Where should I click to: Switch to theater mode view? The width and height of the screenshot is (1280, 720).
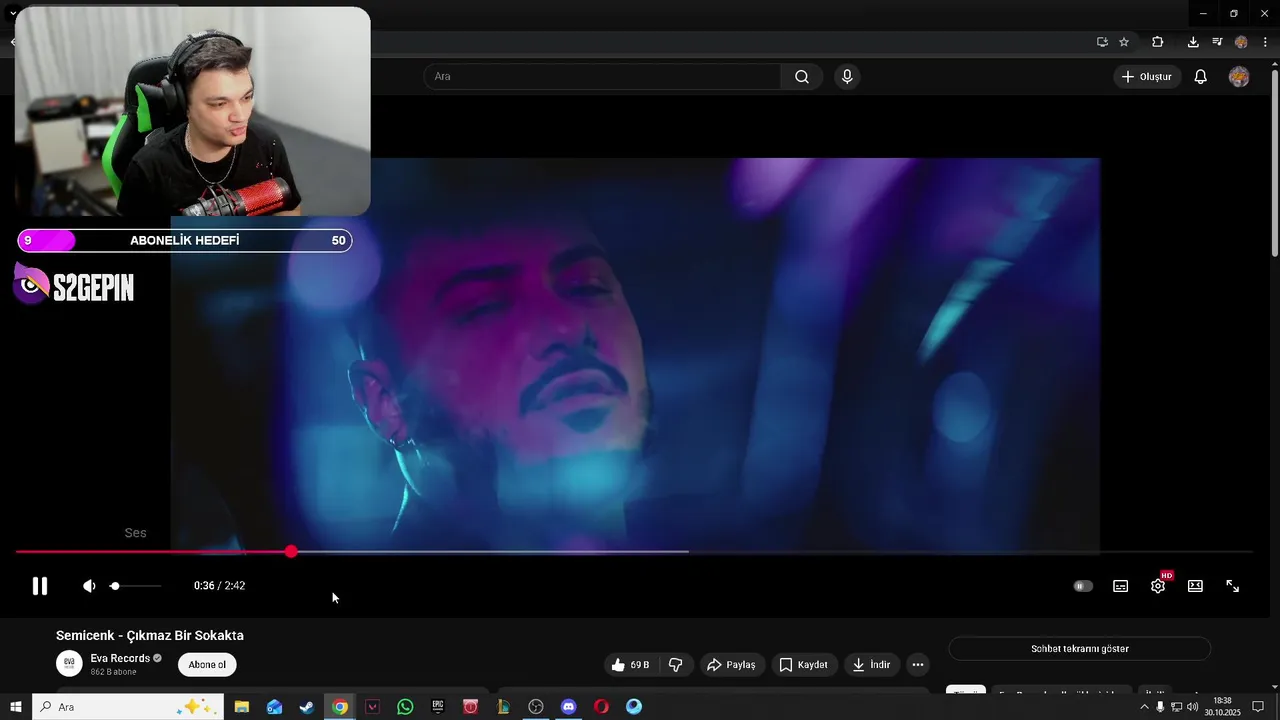[1195, 586]
